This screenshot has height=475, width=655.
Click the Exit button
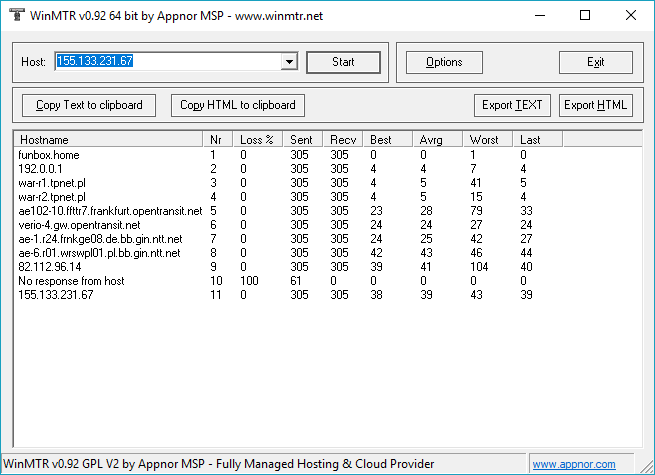pyautogui.click(x=595, y=62)
